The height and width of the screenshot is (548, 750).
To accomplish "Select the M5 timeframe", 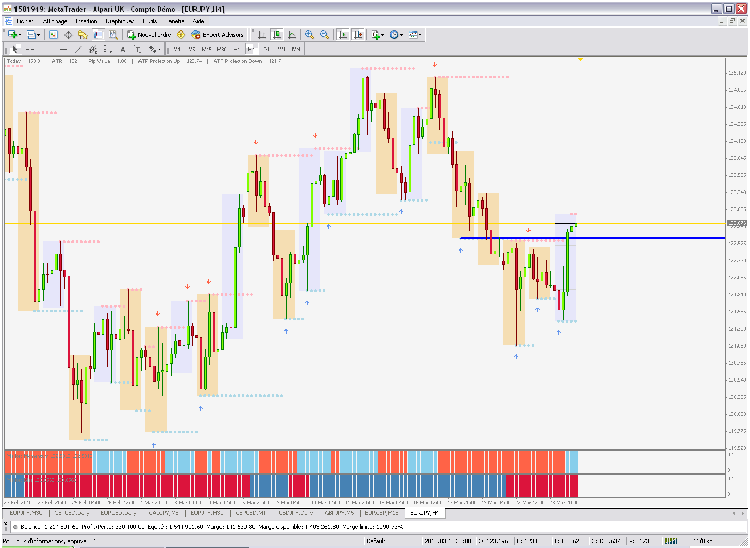I will point(192,49).
